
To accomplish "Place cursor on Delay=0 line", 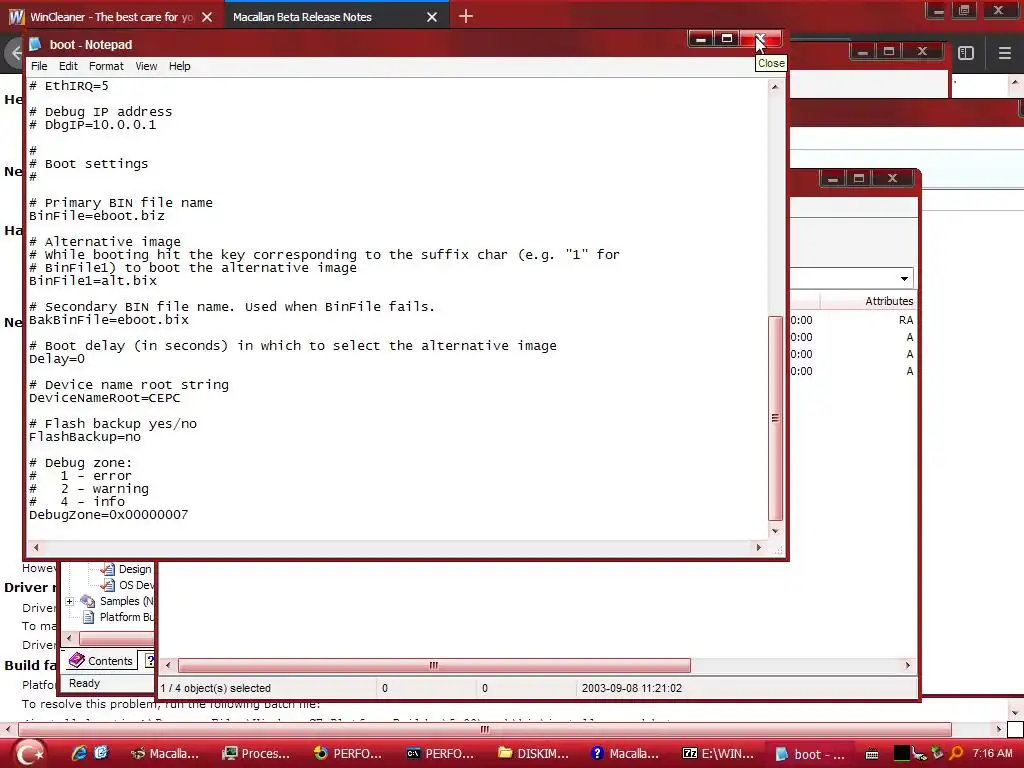I will tap(57, 359).
